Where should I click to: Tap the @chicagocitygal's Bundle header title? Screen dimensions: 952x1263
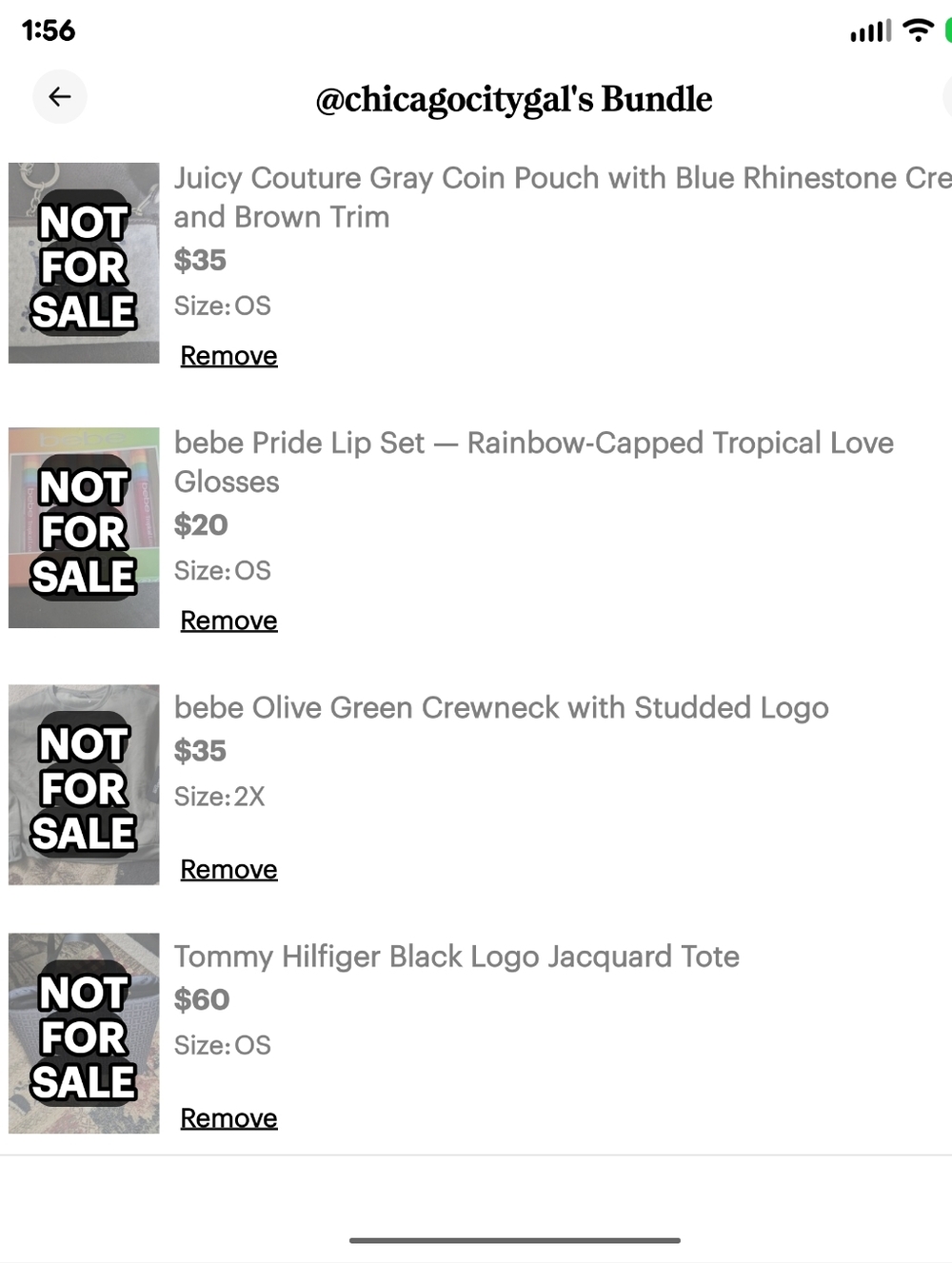point(513,99)
